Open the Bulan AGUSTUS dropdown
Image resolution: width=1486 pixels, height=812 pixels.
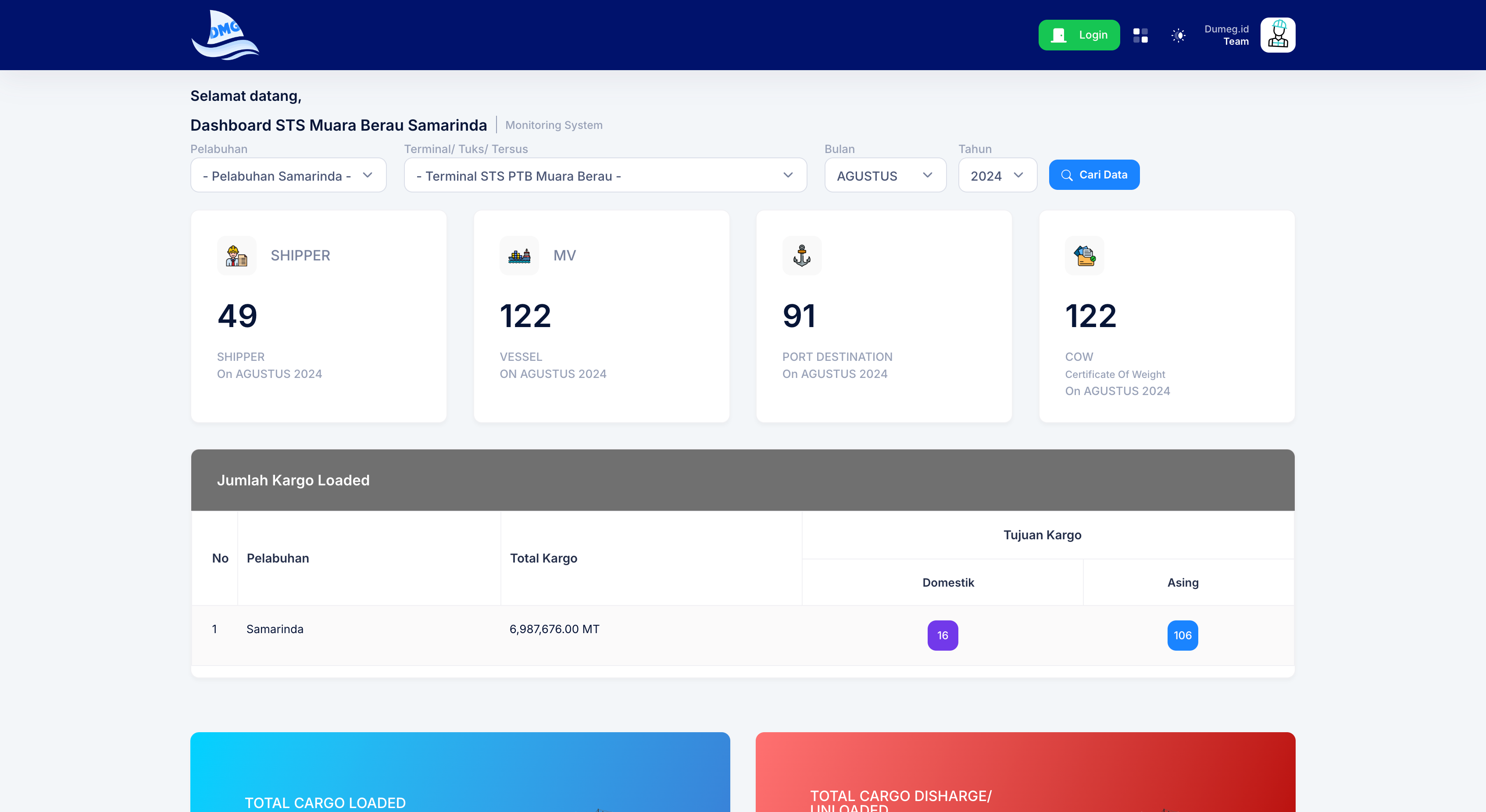(884, 175)
